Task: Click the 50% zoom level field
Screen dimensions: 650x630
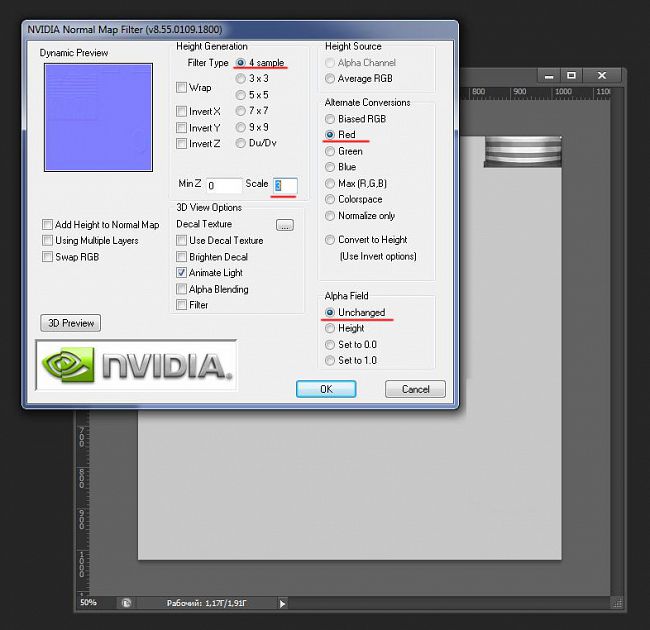Action: click(x=92, y=603)
